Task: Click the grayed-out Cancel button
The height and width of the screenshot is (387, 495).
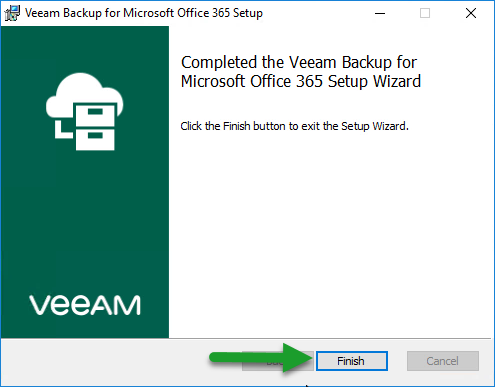Action: point(443,361)
